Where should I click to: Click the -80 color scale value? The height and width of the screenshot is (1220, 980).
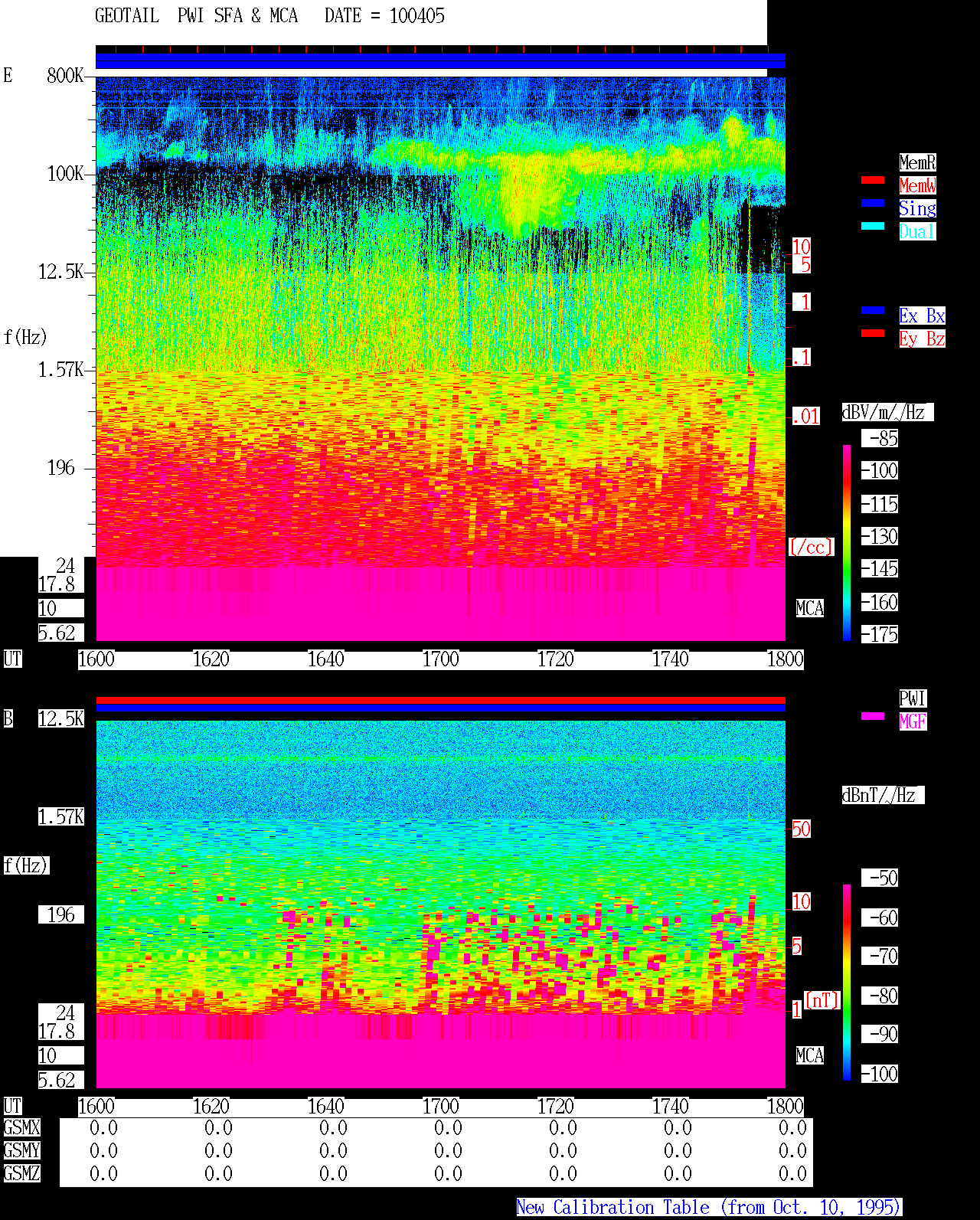880,996
